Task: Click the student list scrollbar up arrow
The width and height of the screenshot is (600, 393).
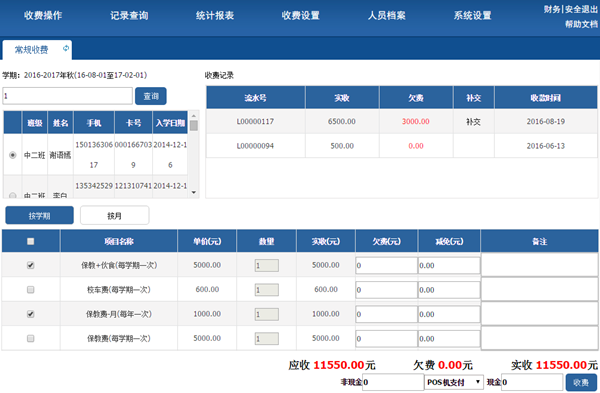Action: click(x=194, y=115)
